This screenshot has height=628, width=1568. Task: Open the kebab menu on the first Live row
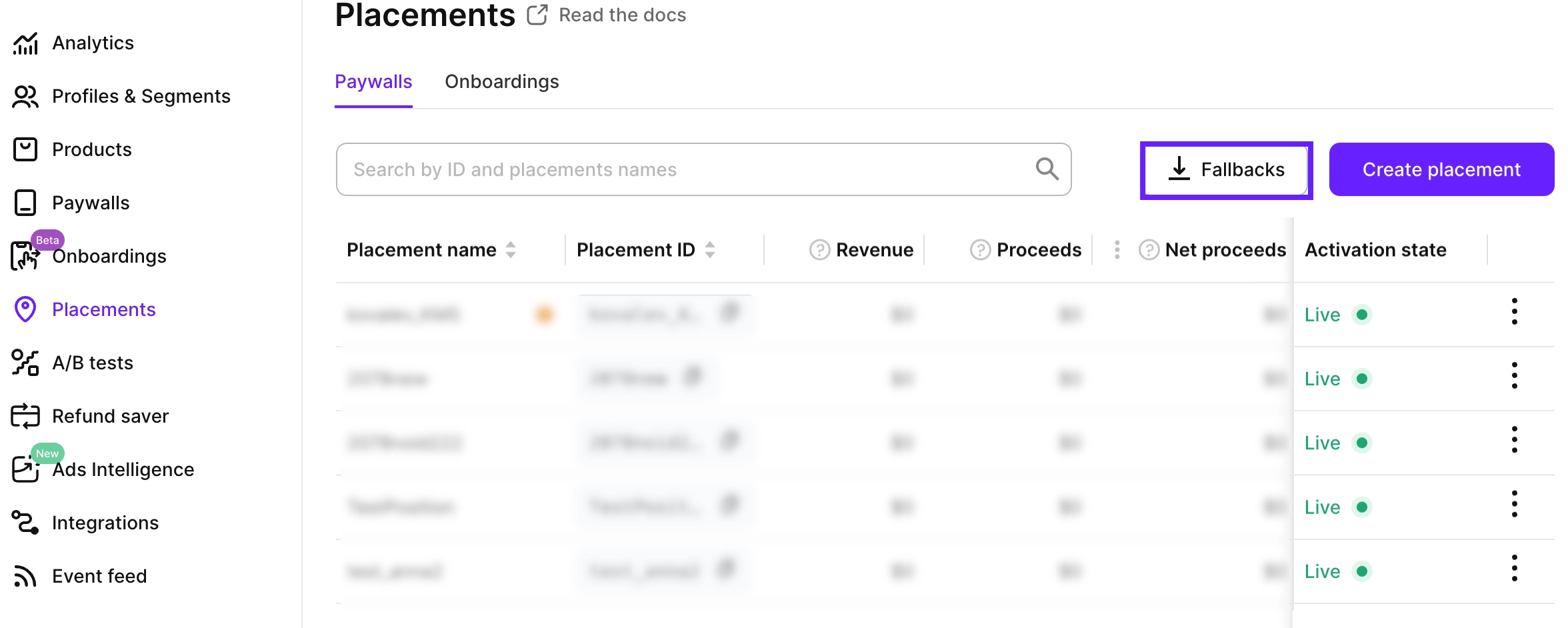point(1515,311)
